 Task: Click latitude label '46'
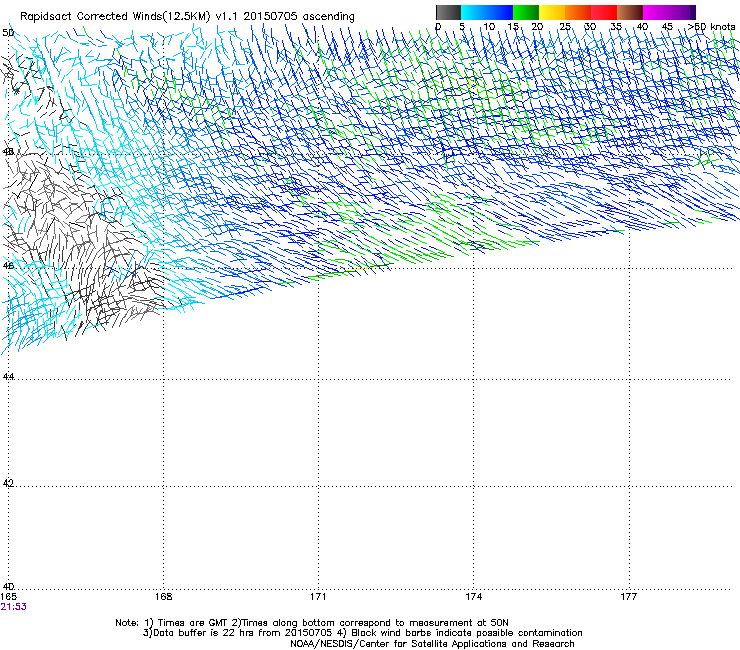[x=8, y=266]
